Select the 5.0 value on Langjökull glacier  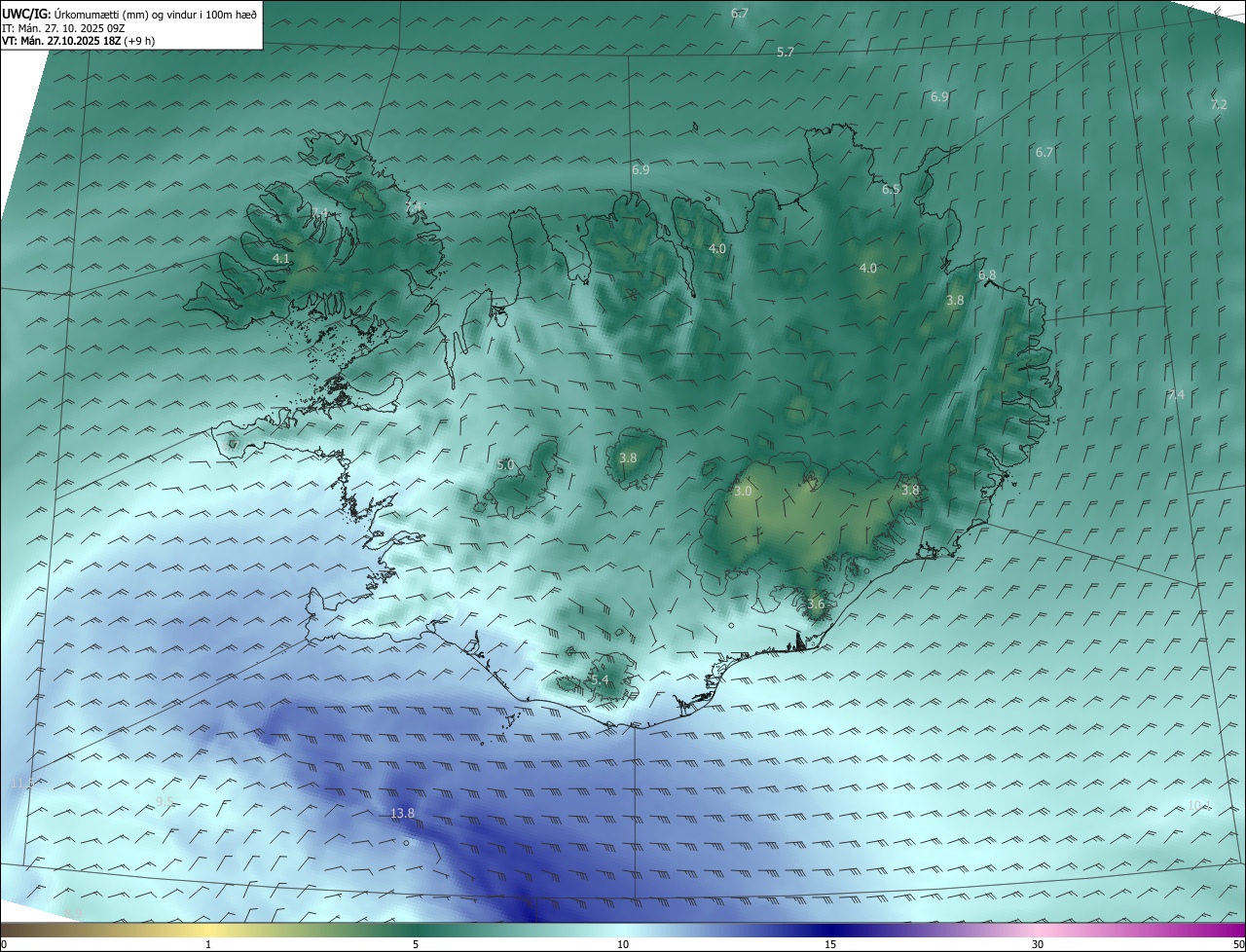click(505, 465)
